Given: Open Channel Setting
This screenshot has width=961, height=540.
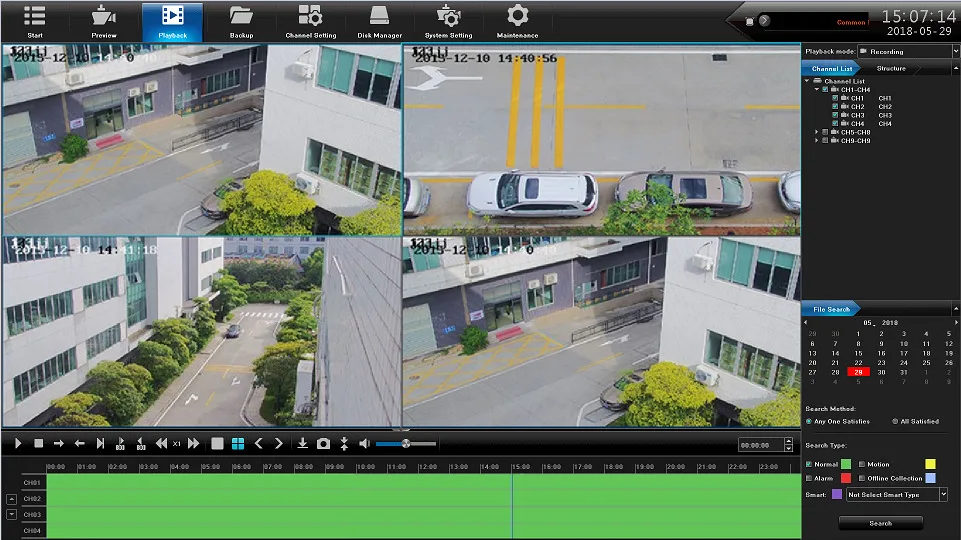Looking at the screenshot, I should coord(311,21).
